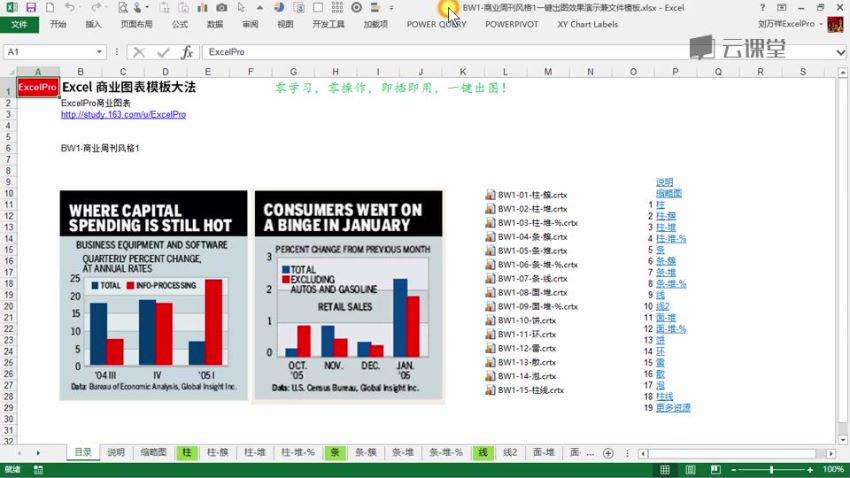Viewport: 850px width, 478px height.
Task: Open the XY Chart Labels tab
Action: coord(588,24)
